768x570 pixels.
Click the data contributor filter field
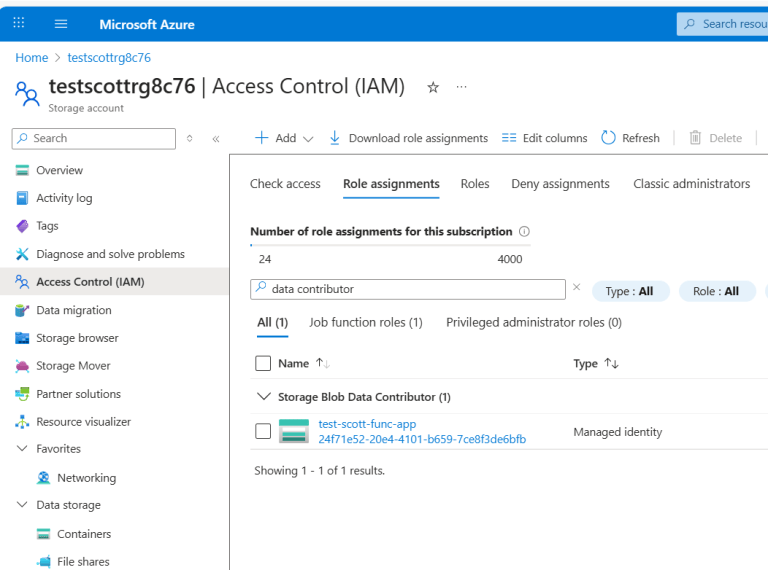point(408,289)
